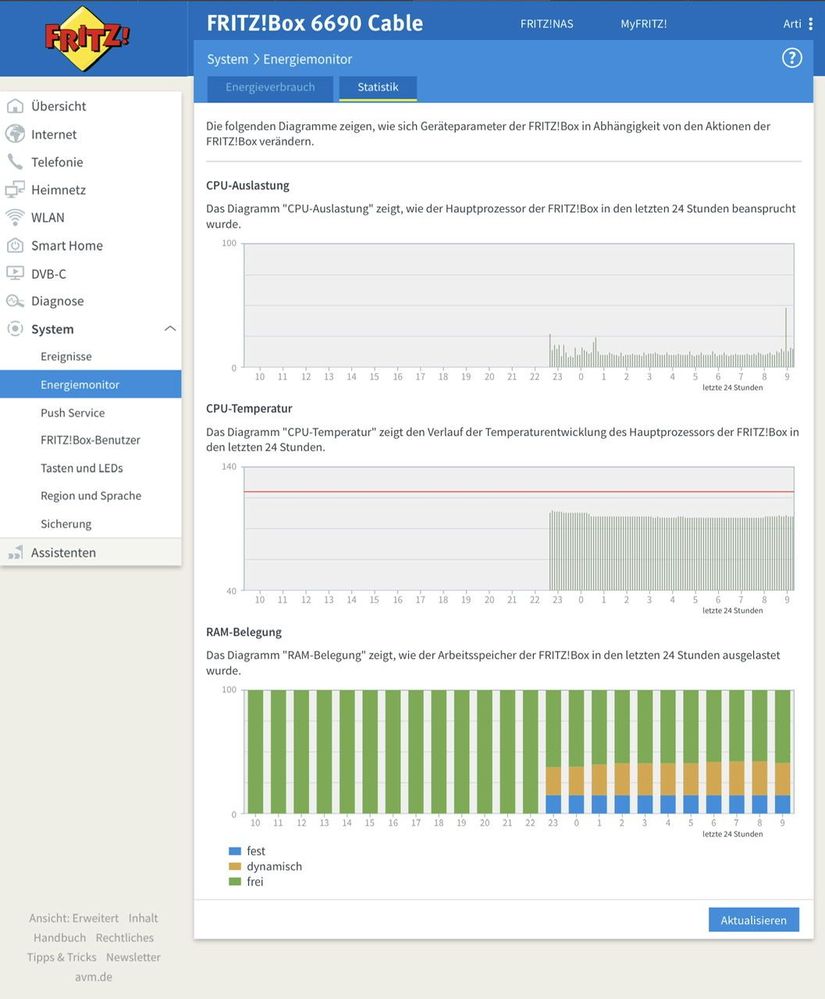
Task: Open the Tipps & Tricks footer link
Action: (61, 957)
